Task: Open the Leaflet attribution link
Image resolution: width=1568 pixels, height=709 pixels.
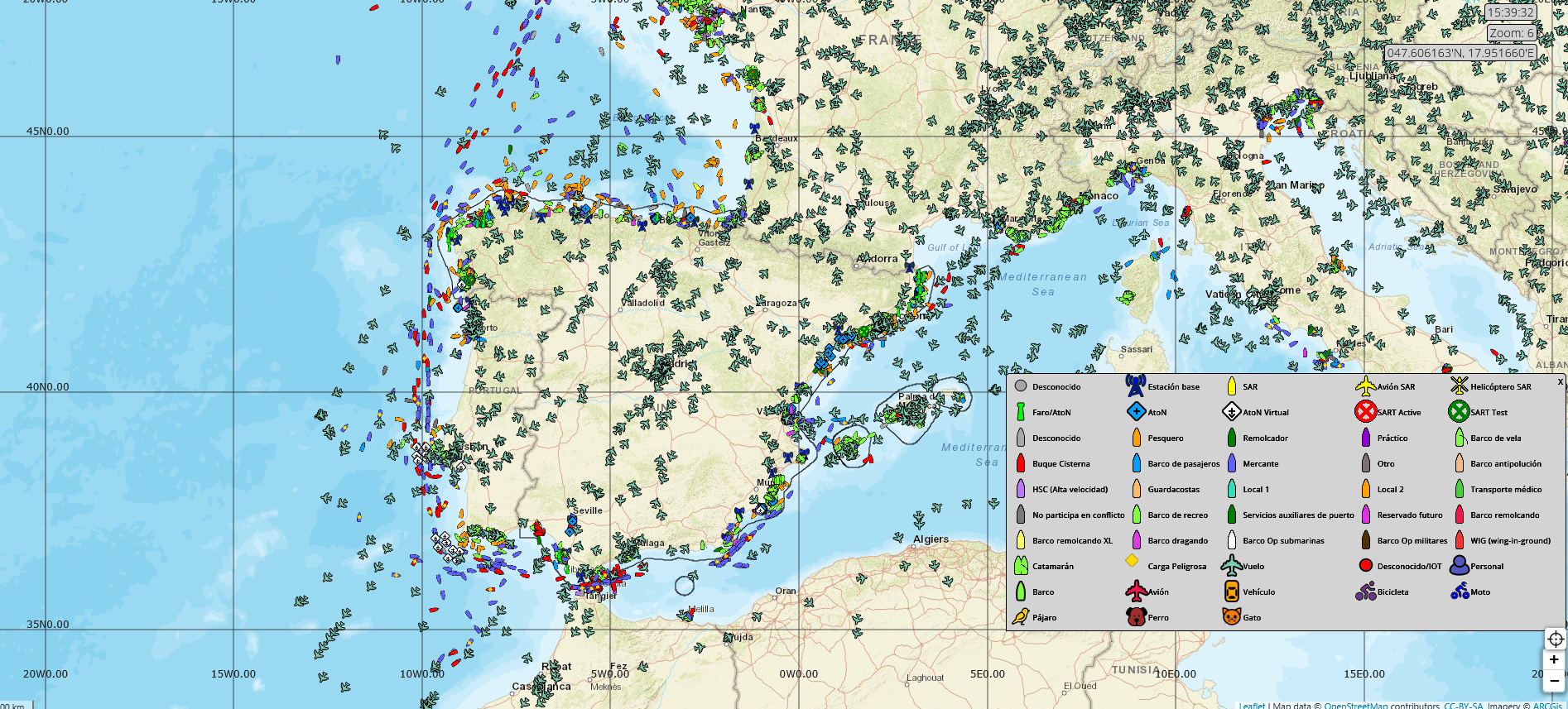Action: point(1252,705)
